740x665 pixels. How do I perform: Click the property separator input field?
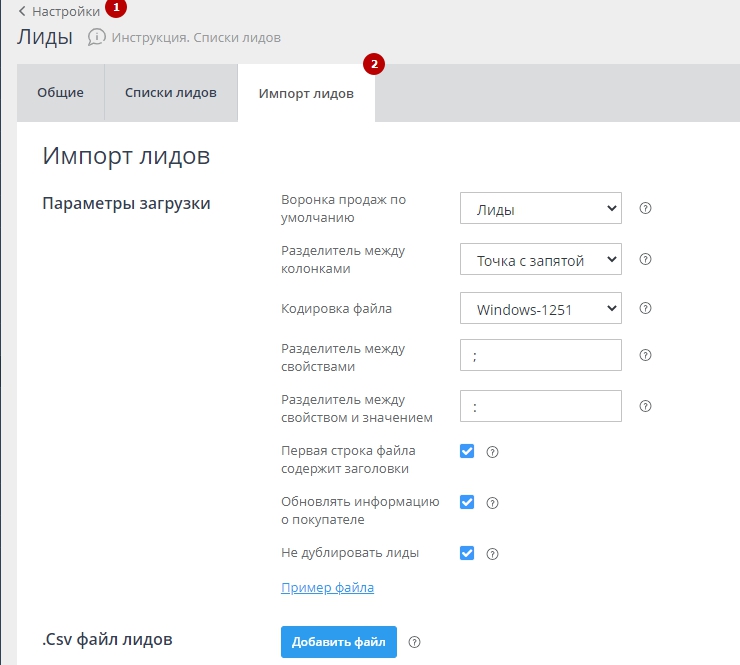click(x=541, y=355)
